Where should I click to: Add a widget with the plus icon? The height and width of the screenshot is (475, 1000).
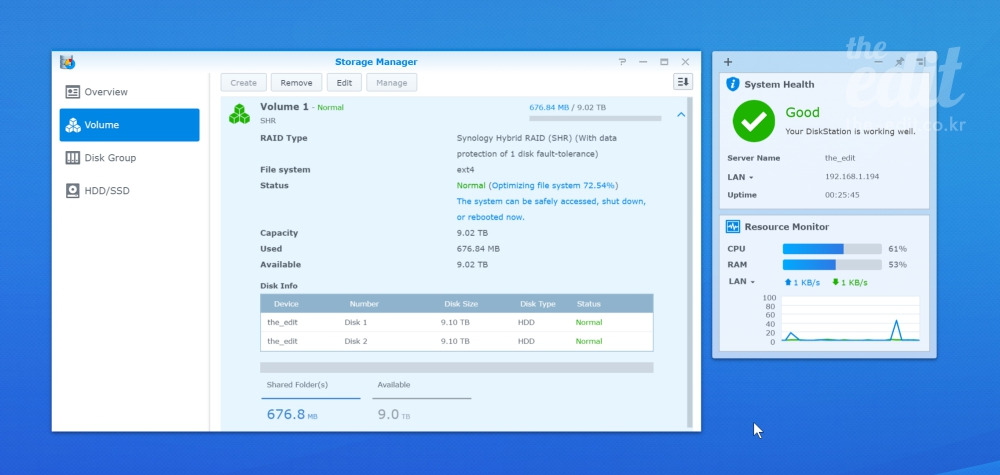728,62
